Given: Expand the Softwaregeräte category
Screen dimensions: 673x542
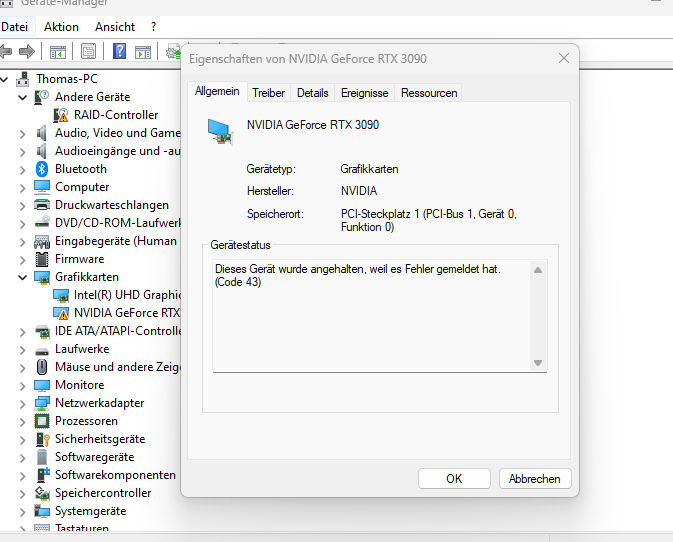Looking at the screenshot, I should click(x=23, y=458).
